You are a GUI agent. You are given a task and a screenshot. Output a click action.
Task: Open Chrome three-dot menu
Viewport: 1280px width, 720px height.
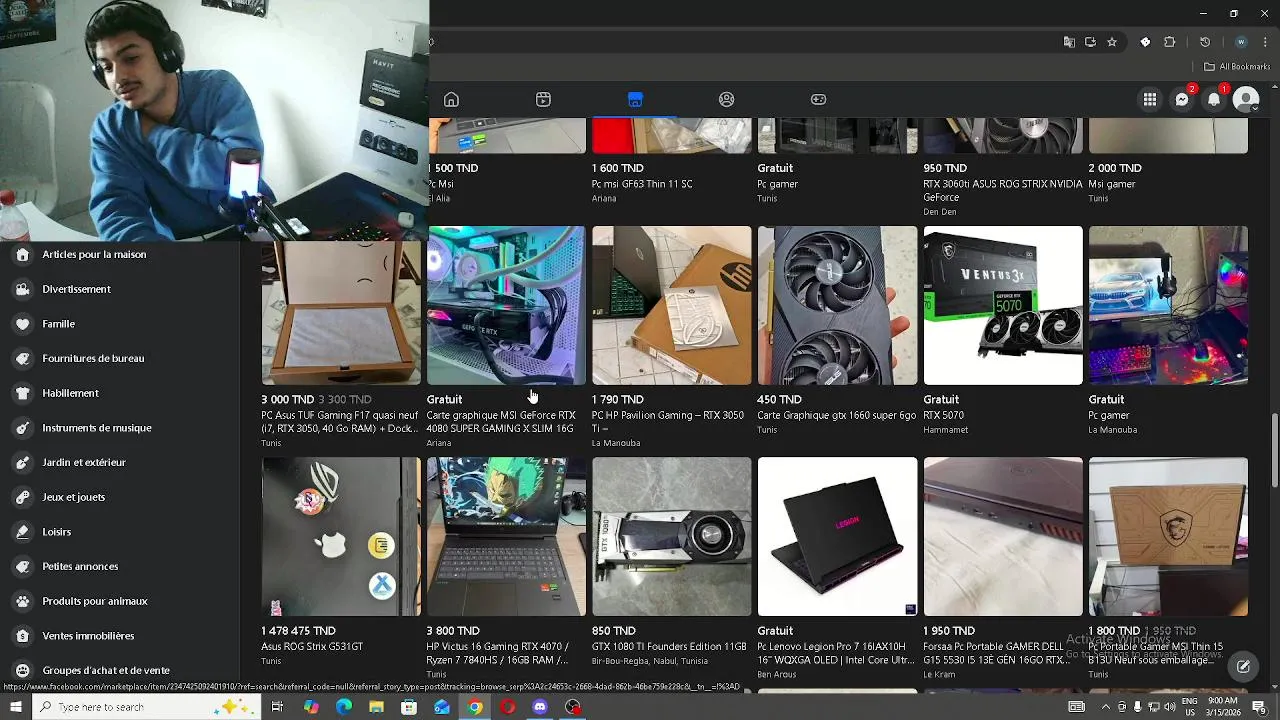1266,42
